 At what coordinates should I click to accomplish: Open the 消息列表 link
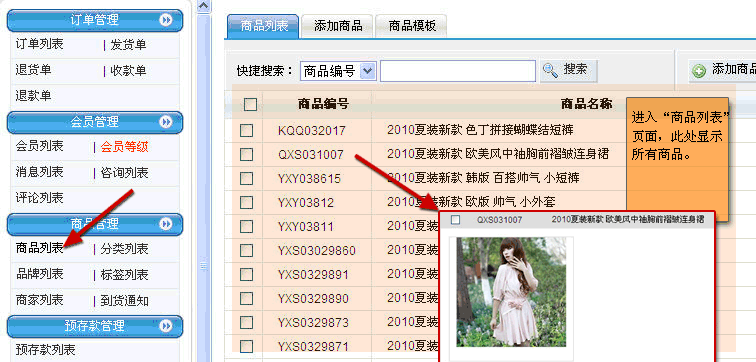tap(40, 172)
